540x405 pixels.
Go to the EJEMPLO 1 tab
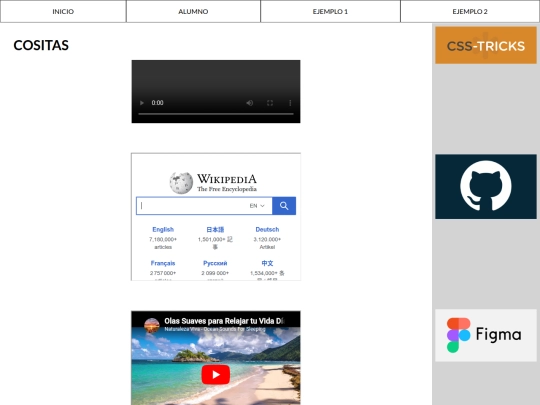[330, 11]
